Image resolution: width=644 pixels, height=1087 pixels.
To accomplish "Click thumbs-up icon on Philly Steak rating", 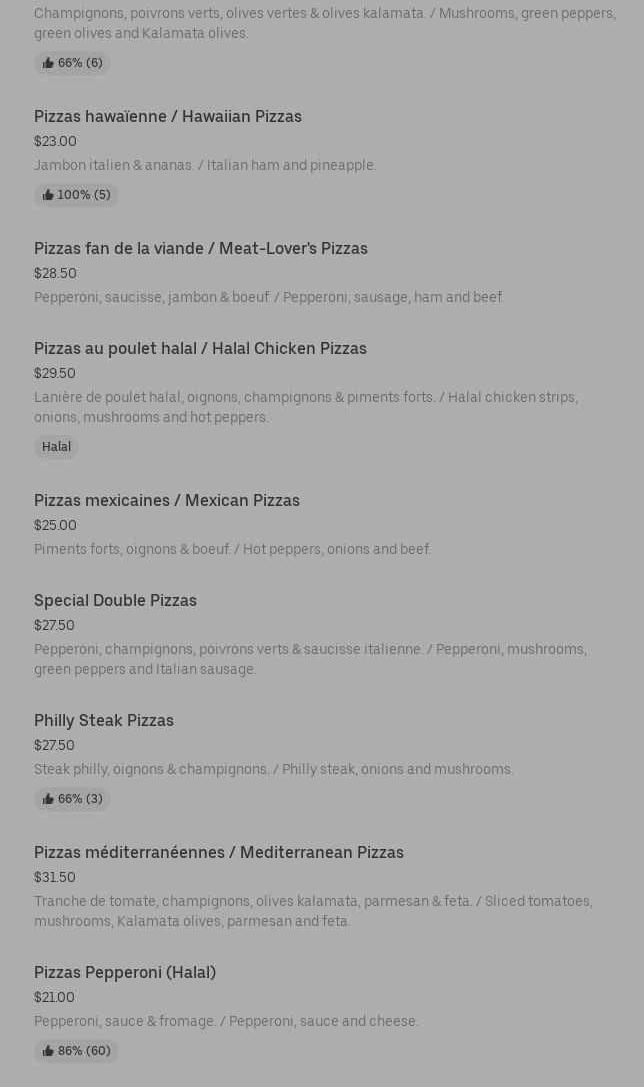I will pos(48,799).
